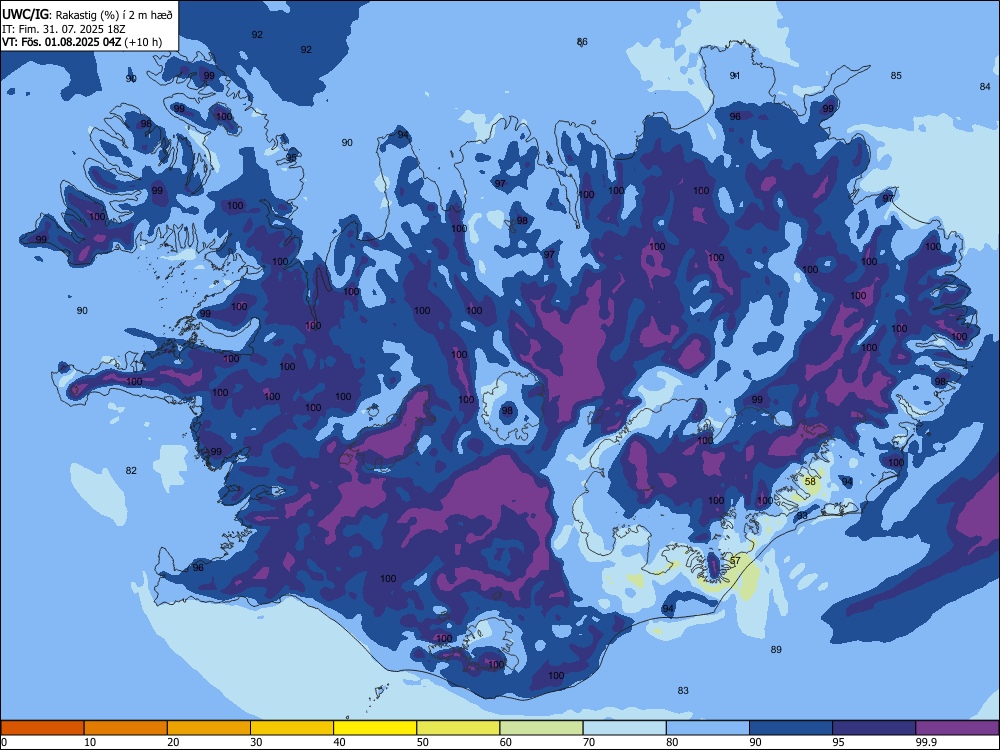Click the pale blue 70–80 legend swatch

pyautogui.click(x=624, y=728)
